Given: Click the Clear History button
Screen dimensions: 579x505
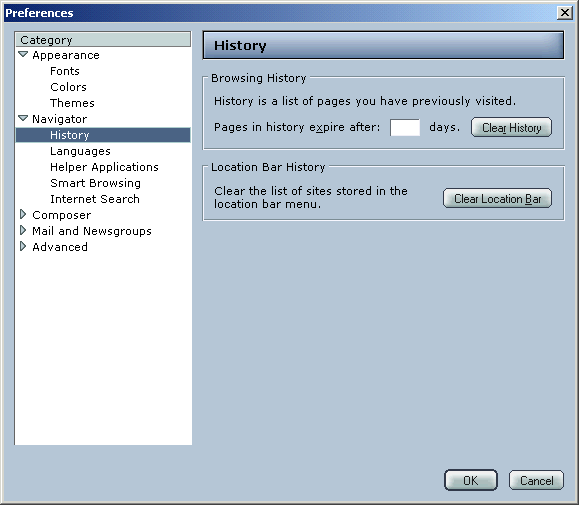Looking at the screenshot, I should pyautogui.click(x=511, y=127).
